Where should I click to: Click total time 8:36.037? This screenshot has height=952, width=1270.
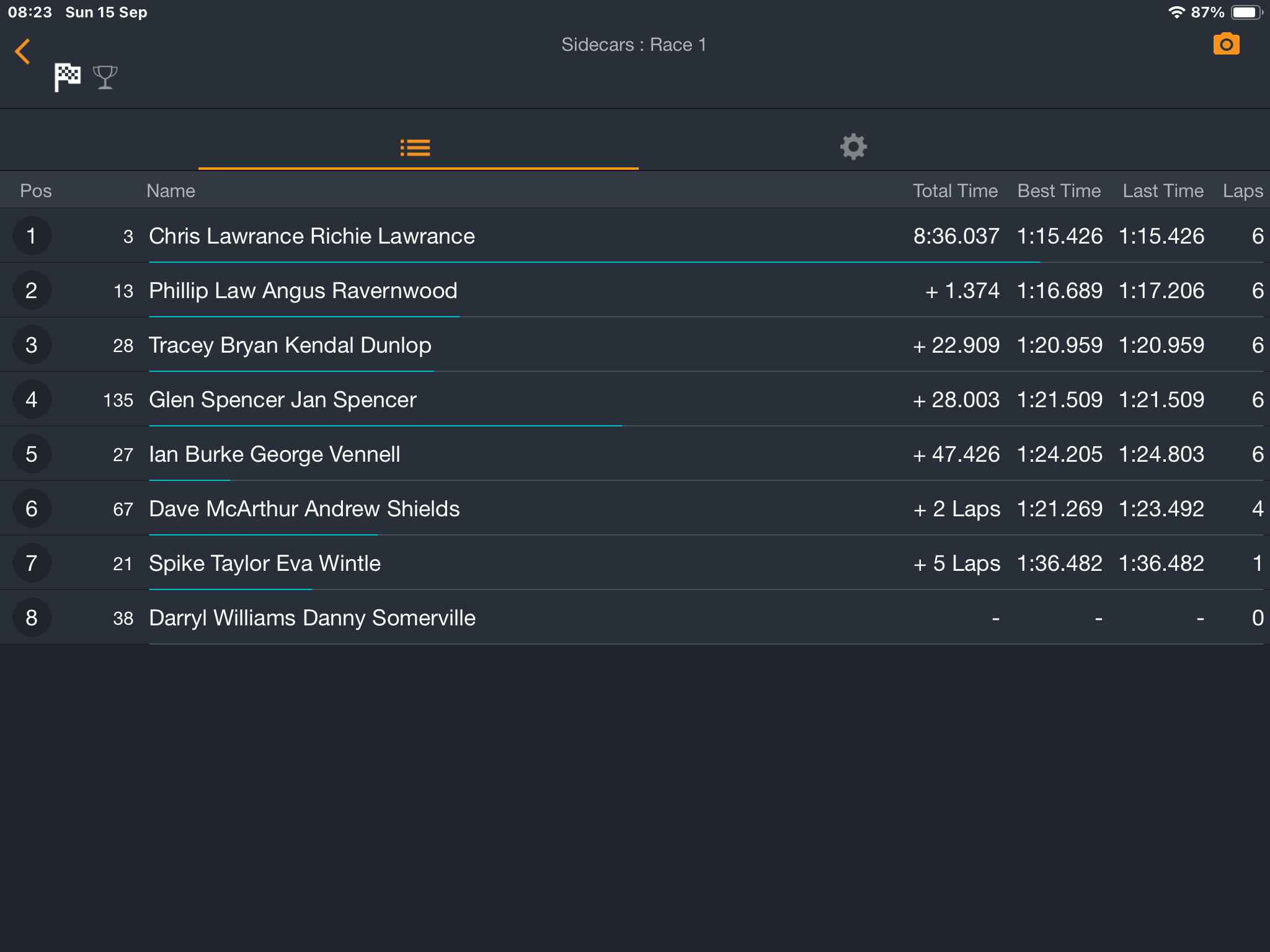[x=956, y=236]
